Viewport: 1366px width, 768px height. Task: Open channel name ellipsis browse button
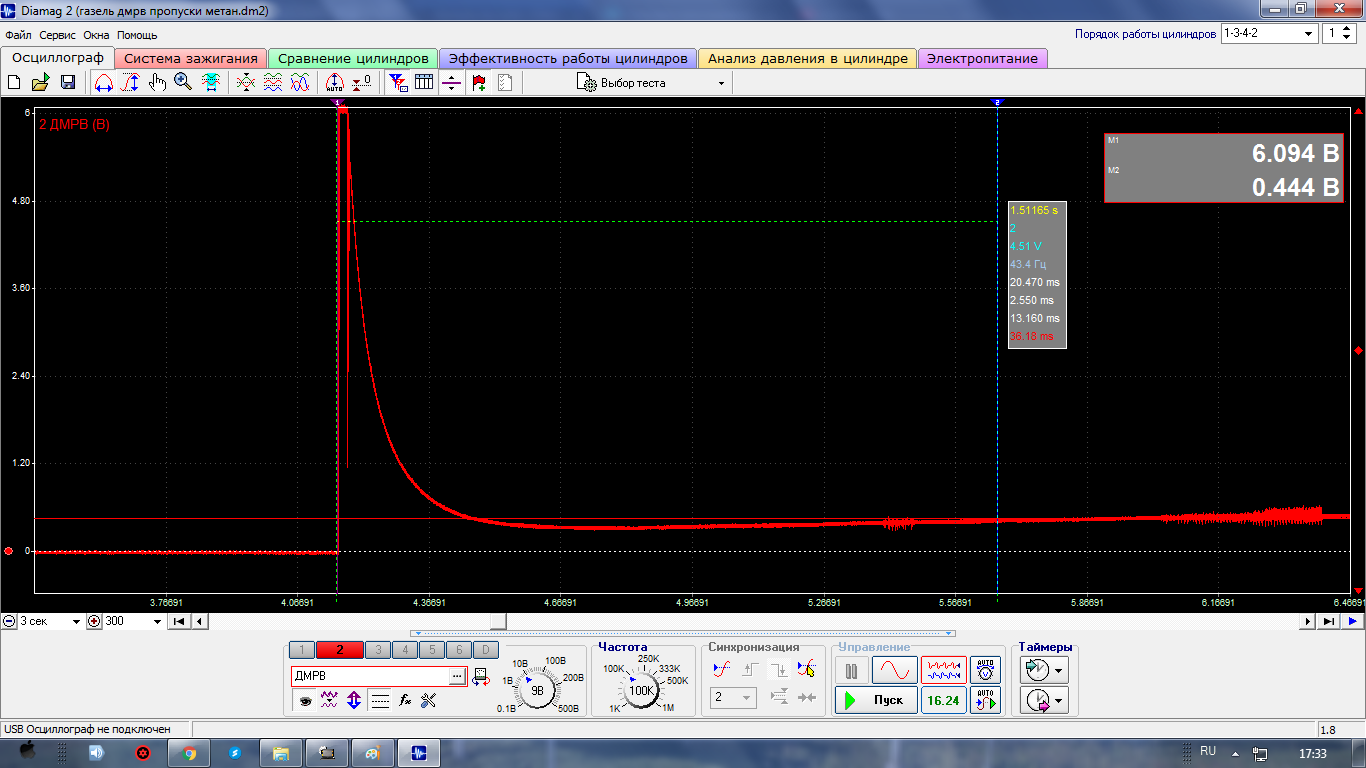point(457,676)
